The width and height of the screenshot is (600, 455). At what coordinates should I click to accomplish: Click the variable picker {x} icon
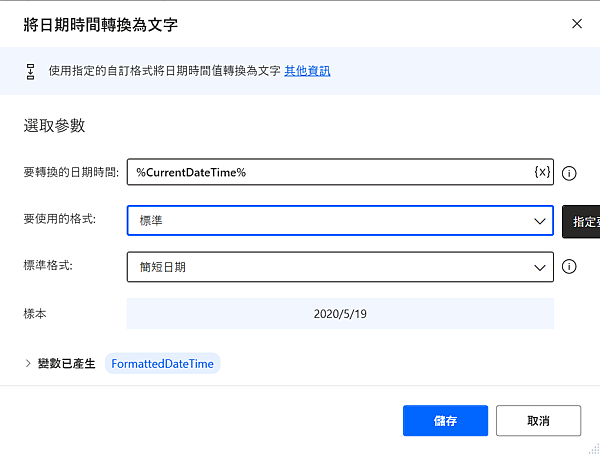pos(542,172)
